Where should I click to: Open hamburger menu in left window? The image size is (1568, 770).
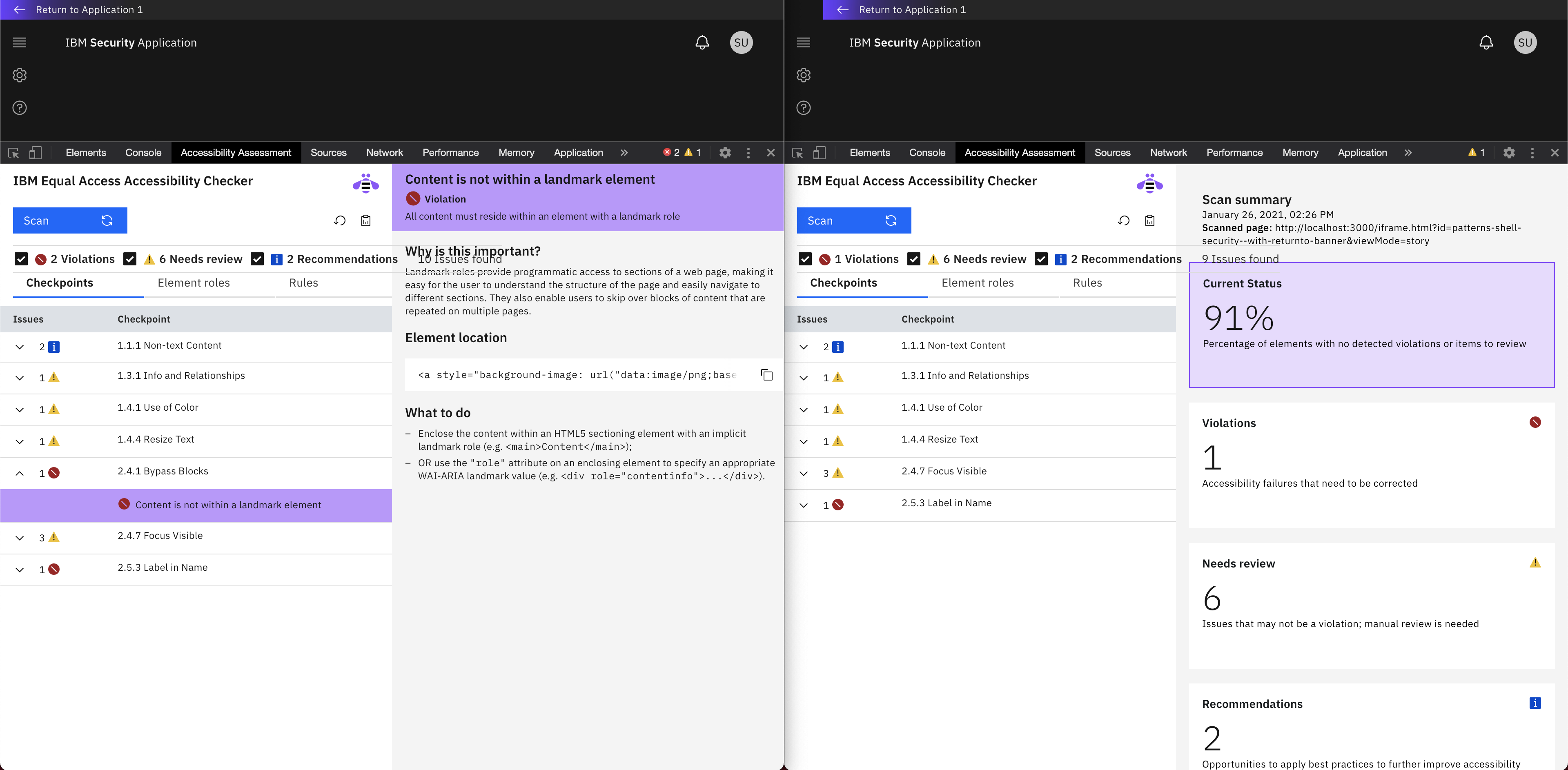click(20, 42)
